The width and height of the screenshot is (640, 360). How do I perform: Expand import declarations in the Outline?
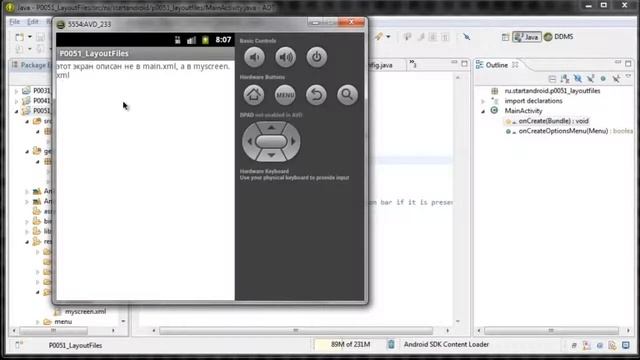click(483, 101)
